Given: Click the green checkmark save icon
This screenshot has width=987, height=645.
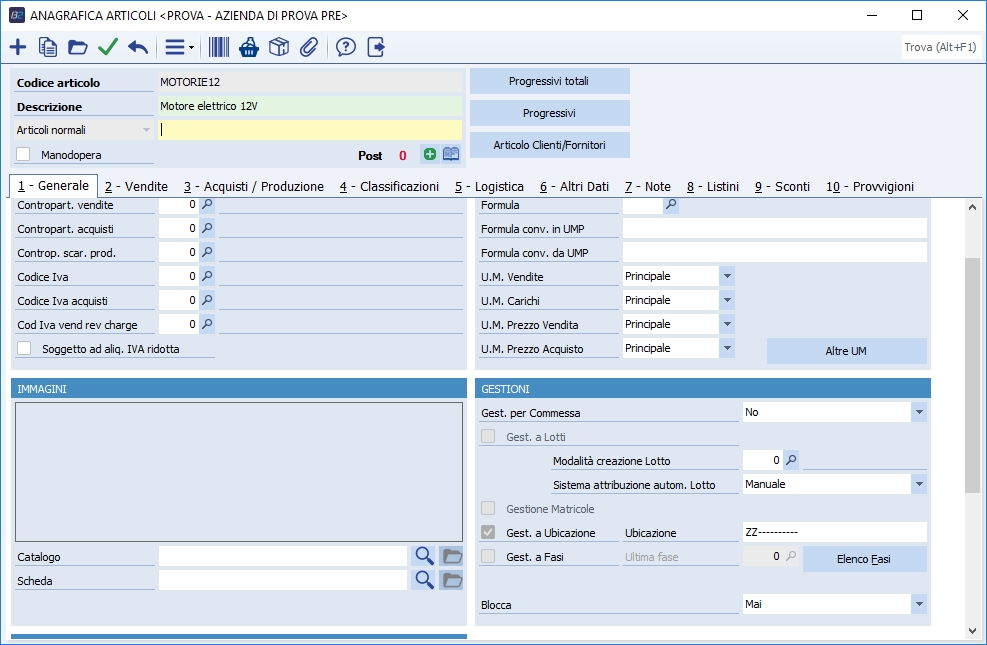Looking at the screenshot, I should [x=108, y=47].
